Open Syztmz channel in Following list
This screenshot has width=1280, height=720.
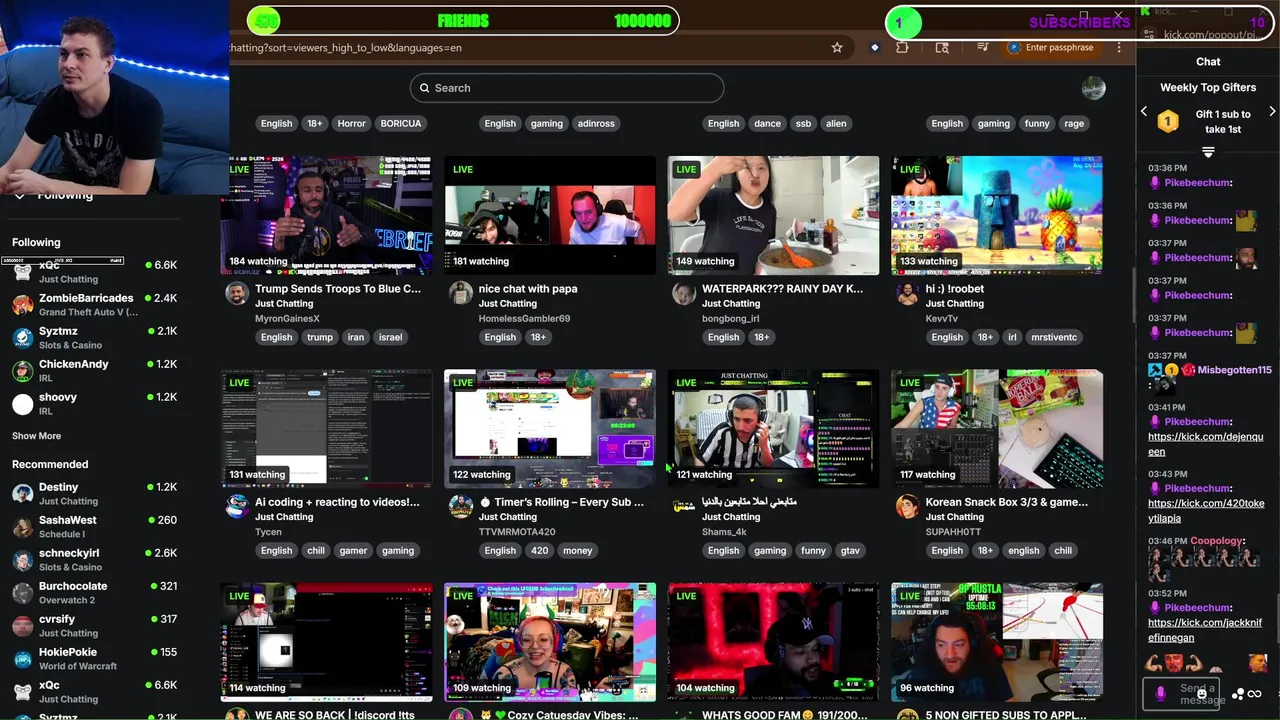pyautogui.click(x=94, y=337)
